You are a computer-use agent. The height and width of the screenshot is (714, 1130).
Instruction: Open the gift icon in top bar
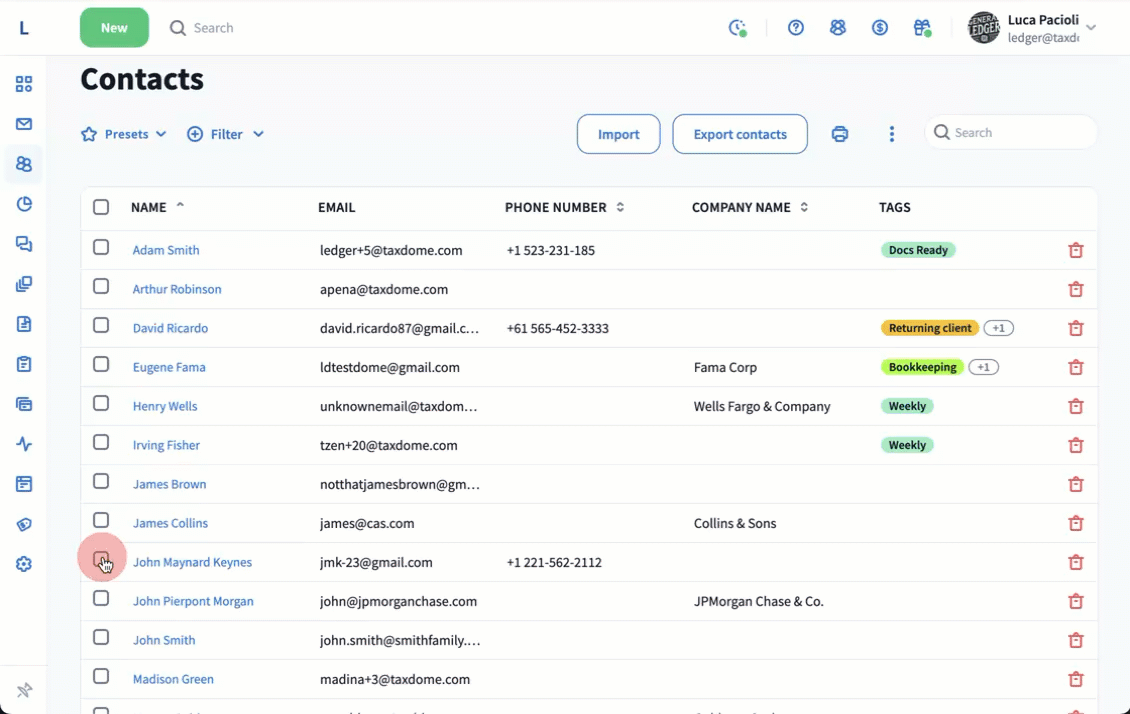922,28
